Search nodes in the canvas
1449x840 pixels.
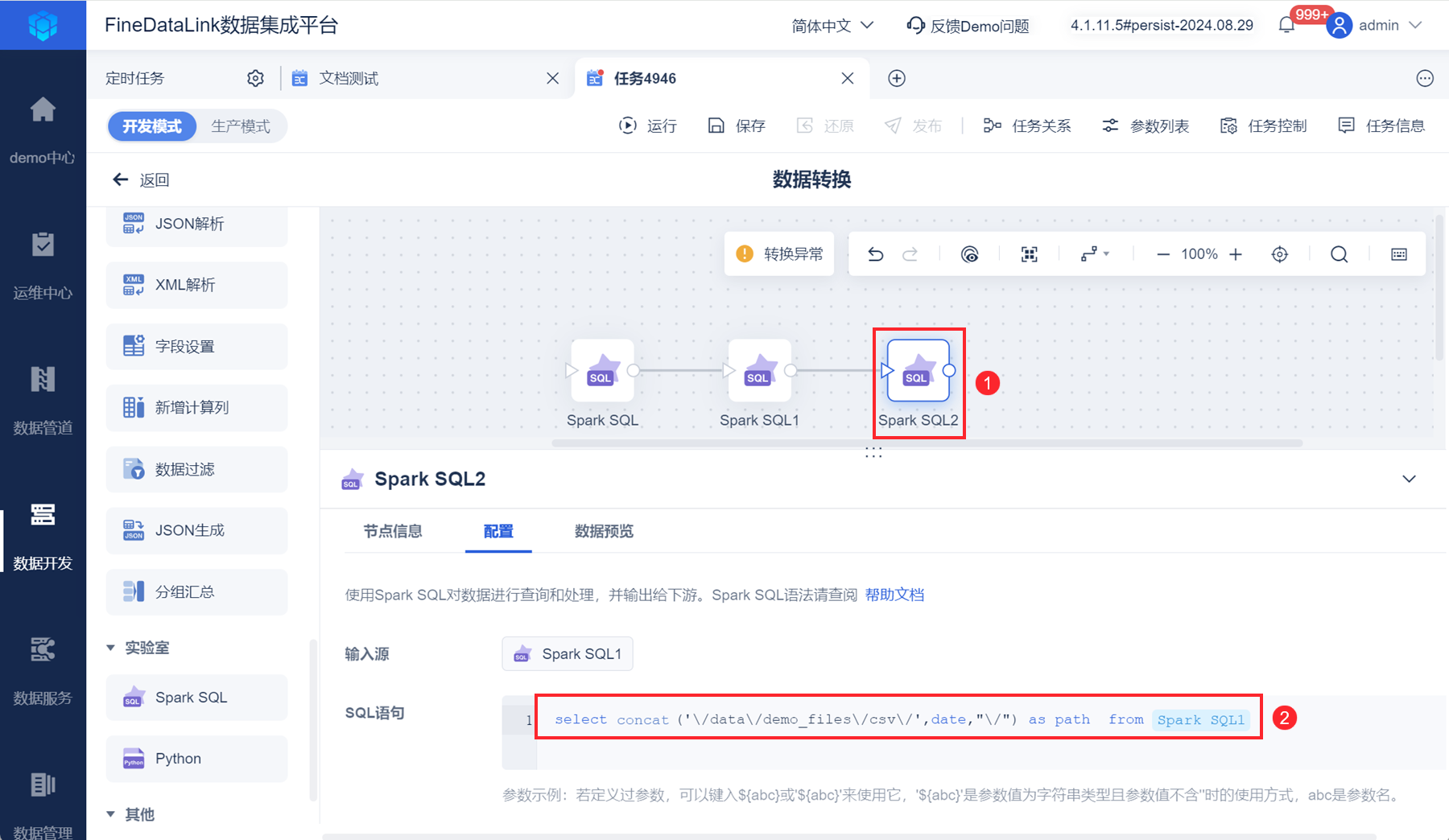coord(1340,254)
